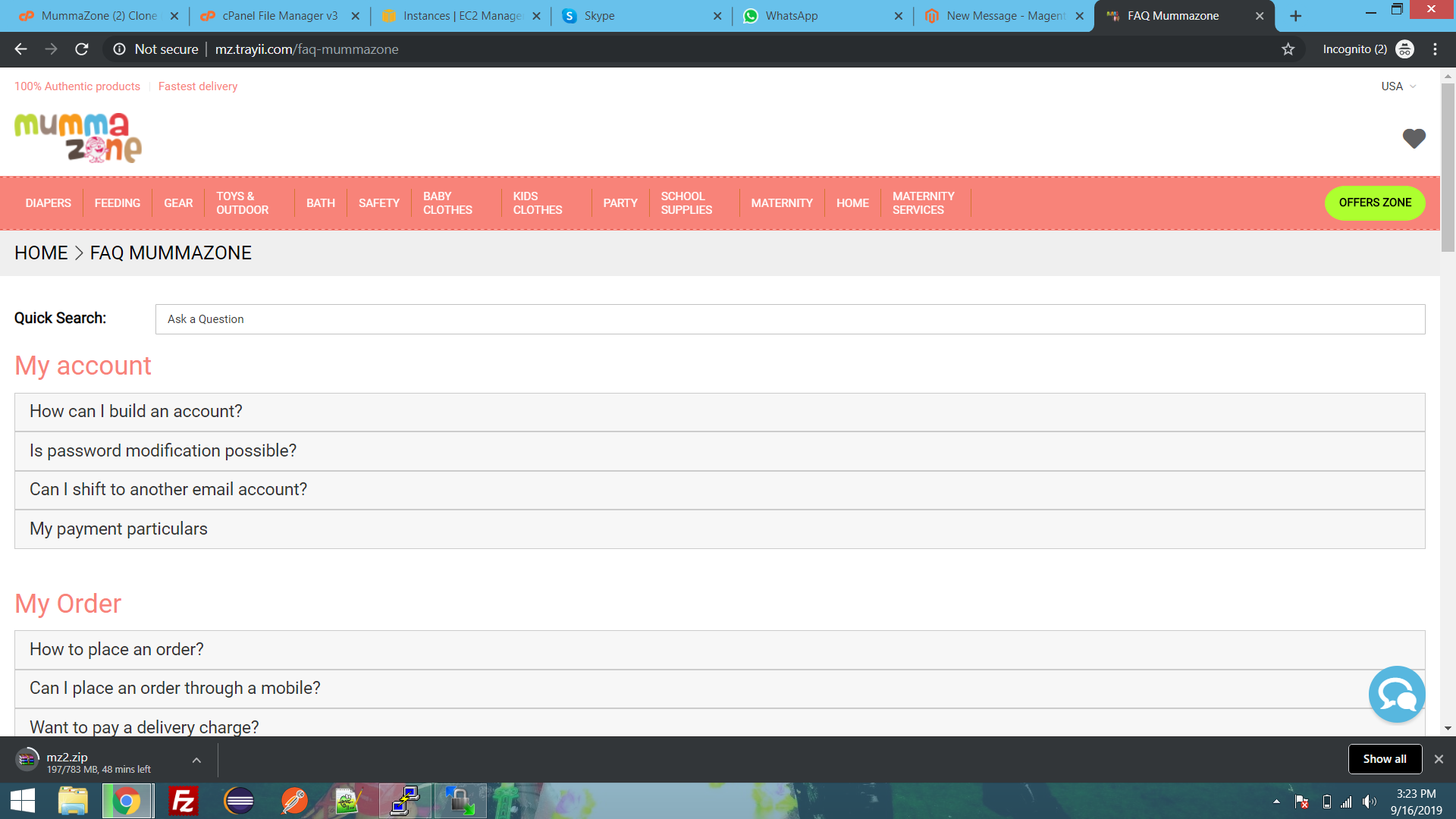Expand the mz2.zip download options chevron
Screen dimensions: 1456x819
coord(196,759)
